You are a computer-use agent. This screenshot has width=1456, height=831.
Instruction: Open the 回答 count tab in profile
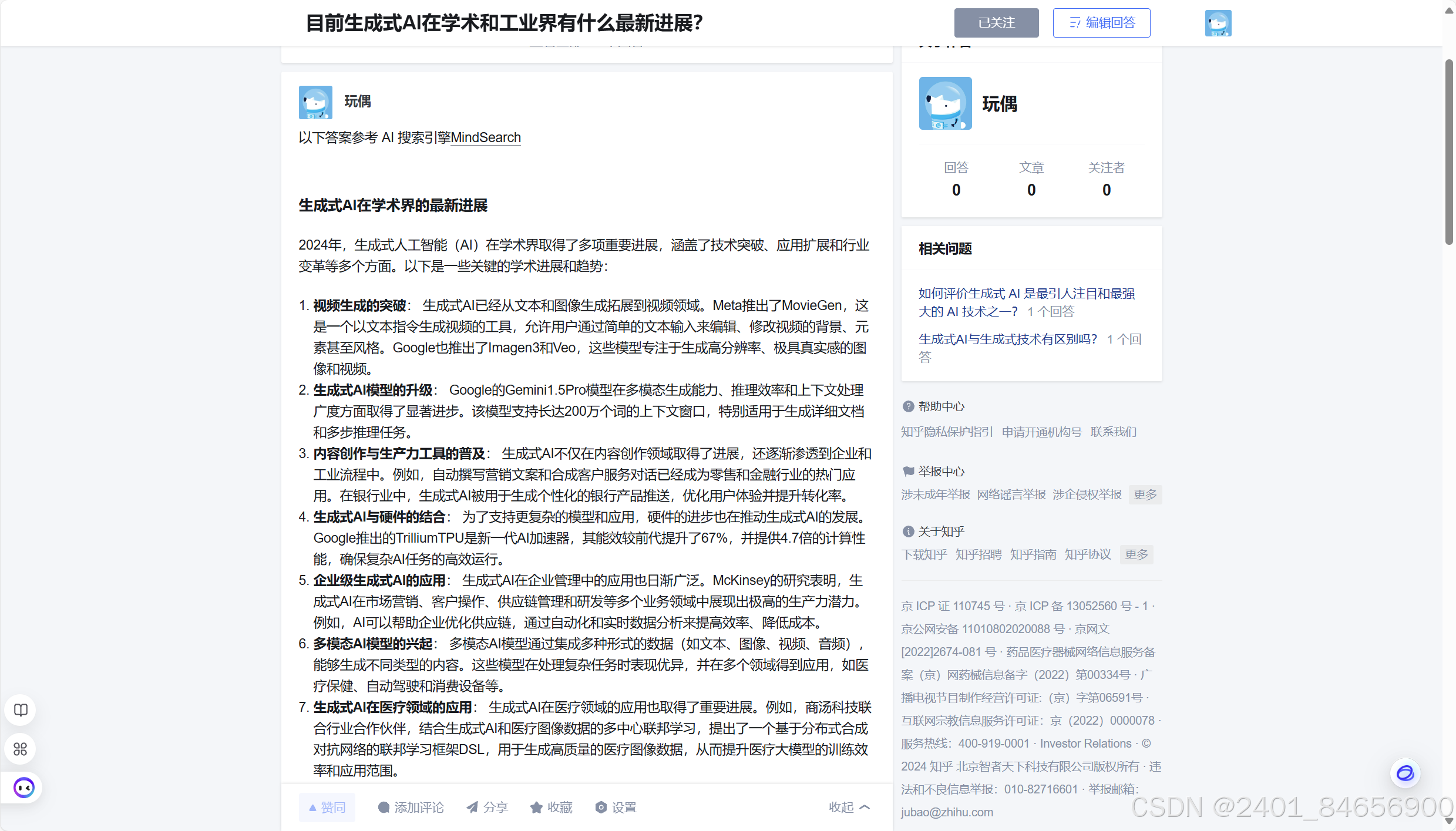tap(956, 179)
